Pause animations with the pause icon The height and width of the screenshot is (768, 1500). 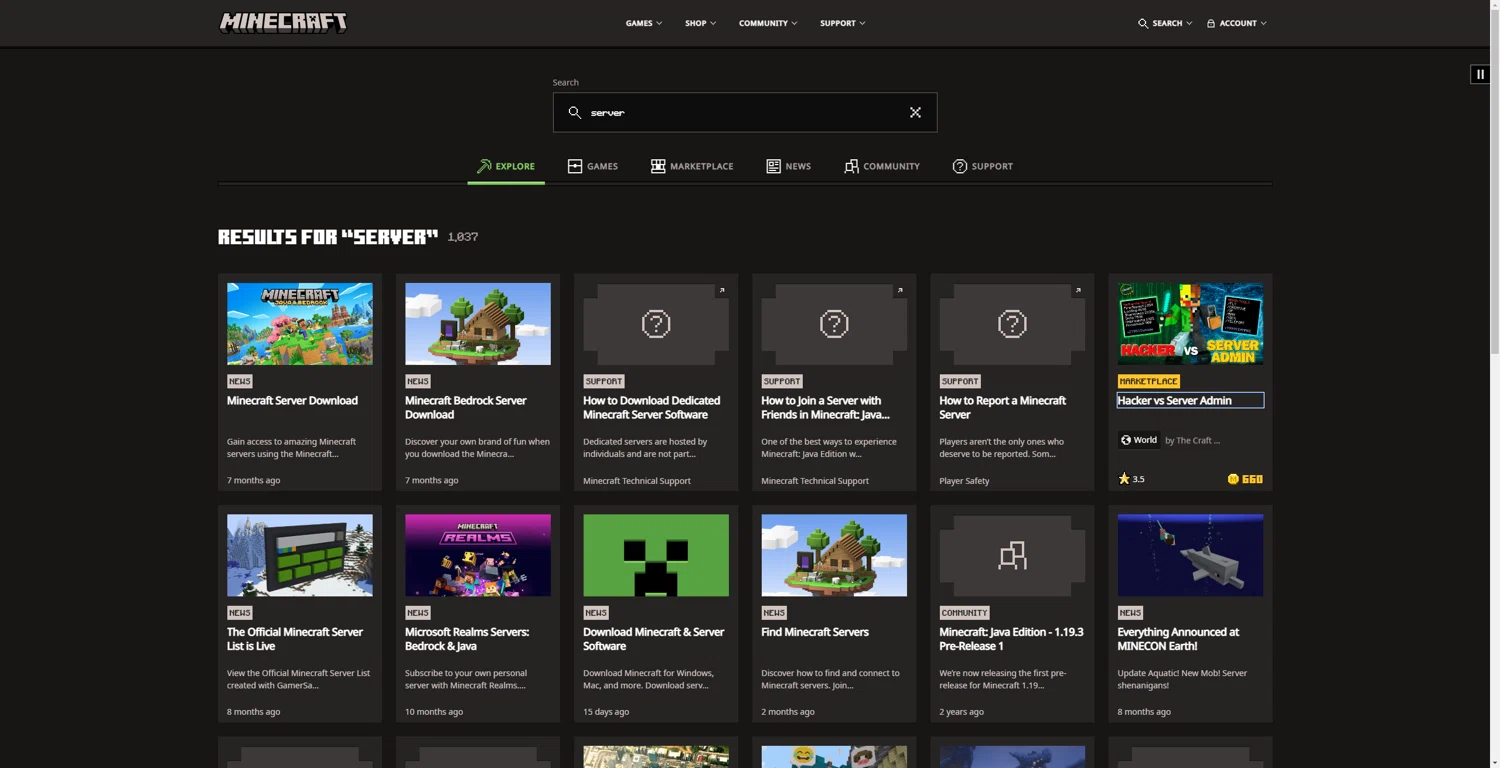1480,74
